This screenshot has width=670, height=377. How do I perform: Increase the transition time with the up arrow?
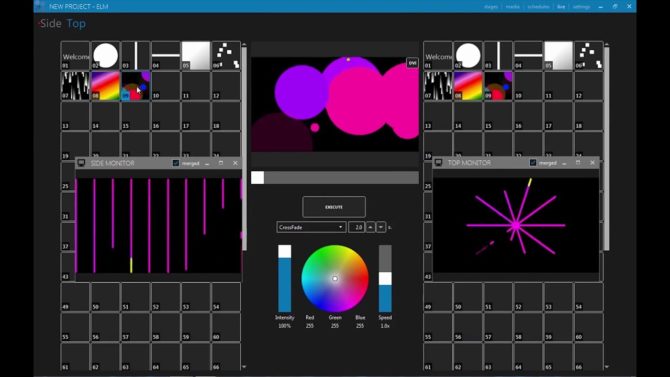[x=370, y=227]
